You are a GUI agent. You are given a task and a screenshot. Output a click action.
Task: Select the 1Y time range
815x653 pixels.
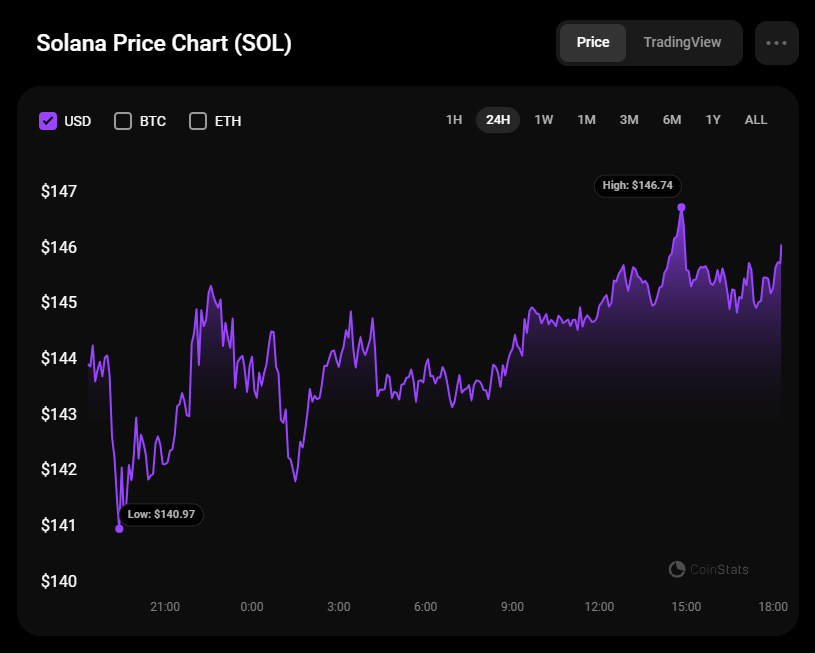tap(713, 120)
